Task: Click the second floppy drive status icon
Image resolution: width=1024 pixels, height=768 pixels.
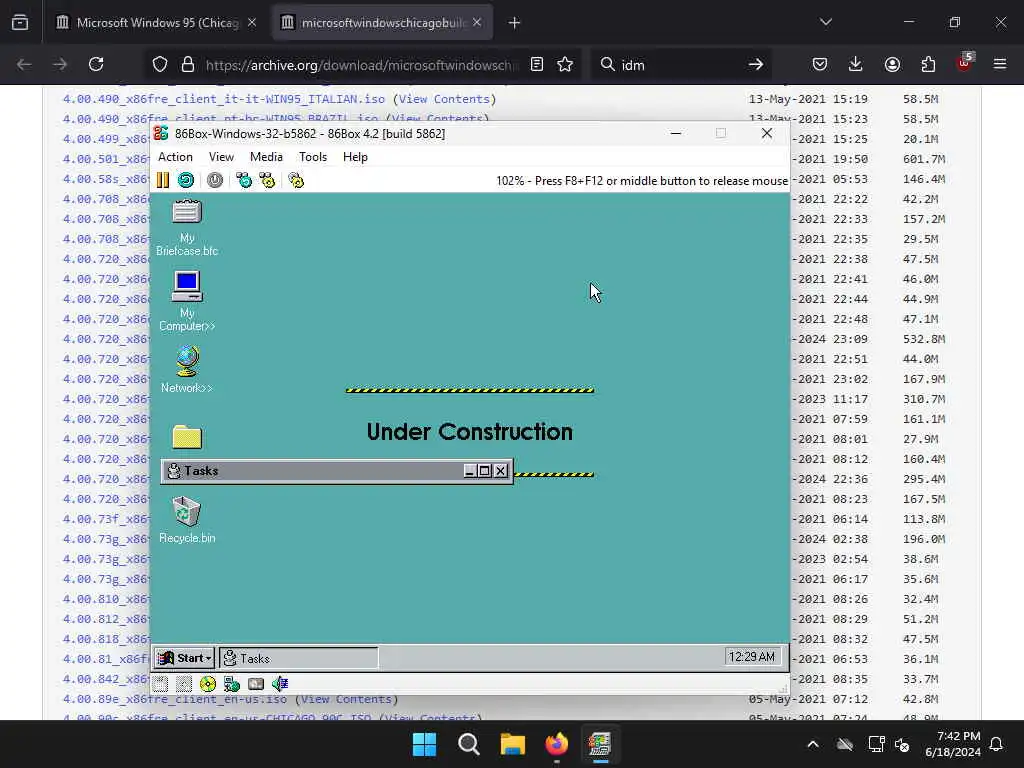Action: click(x=184, y=684)
